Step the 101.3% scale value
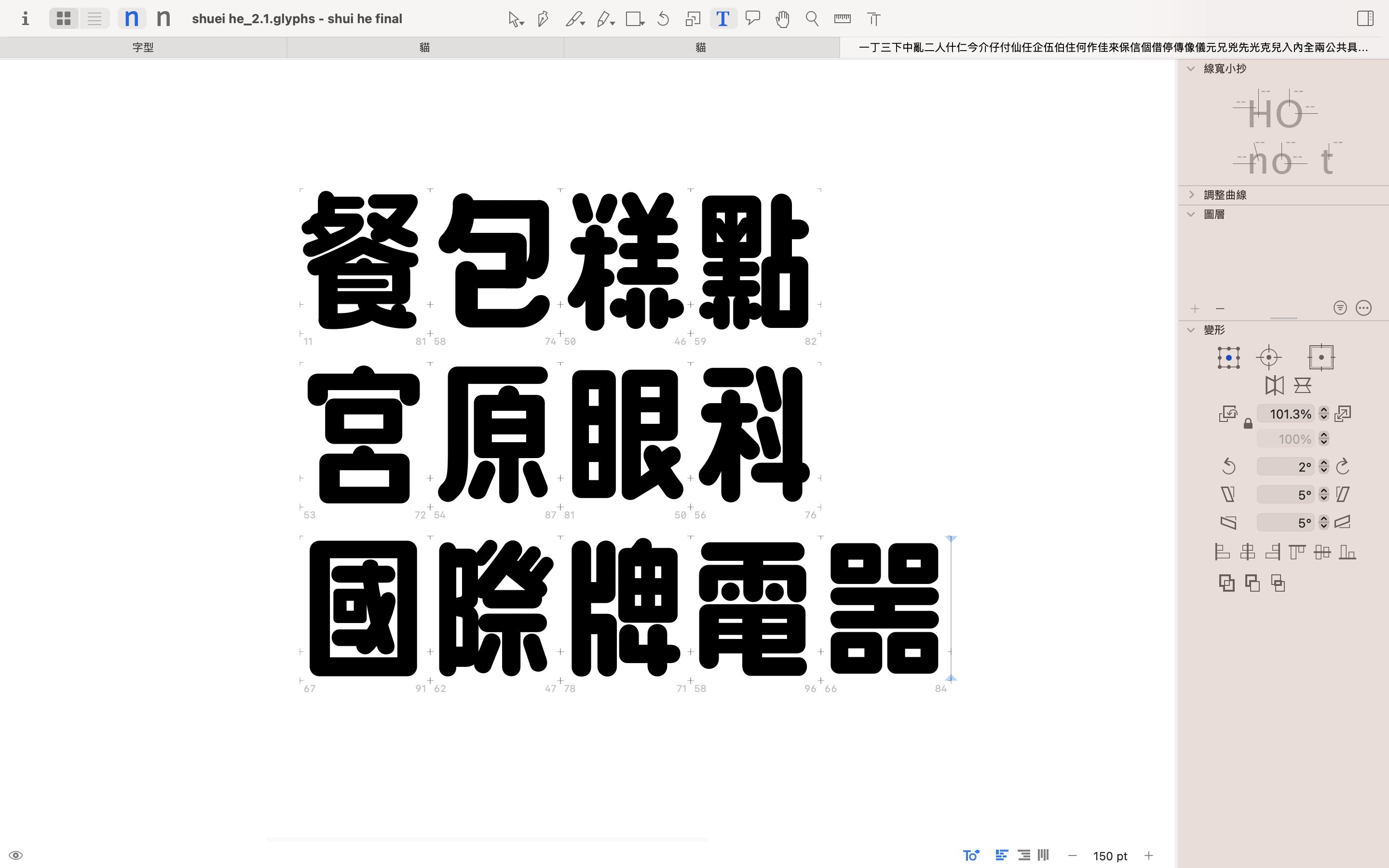This screenshot has height=868, width=1389. 1323,413
